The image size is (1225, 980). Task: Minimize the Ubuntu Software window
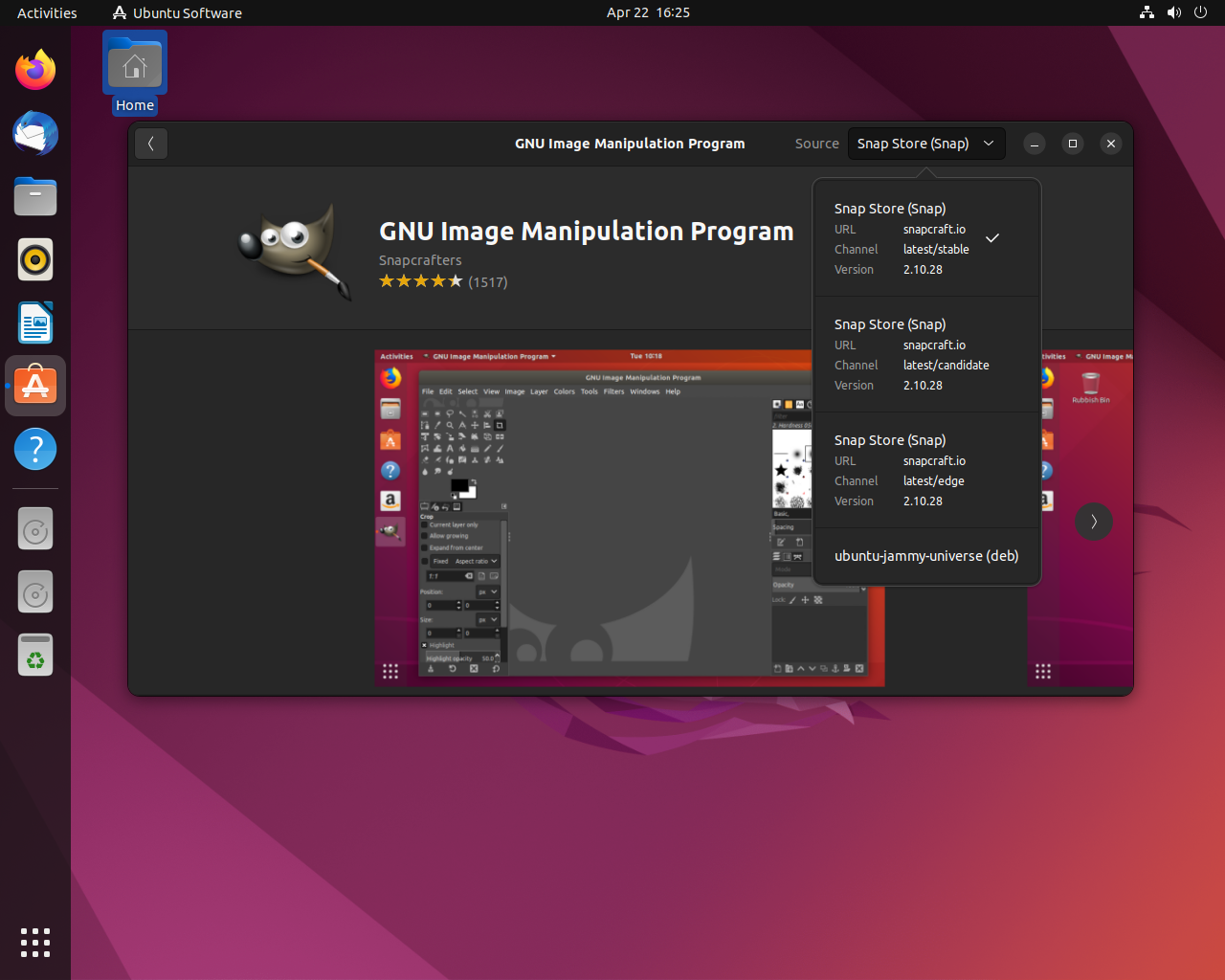(x=1035, y=144)
